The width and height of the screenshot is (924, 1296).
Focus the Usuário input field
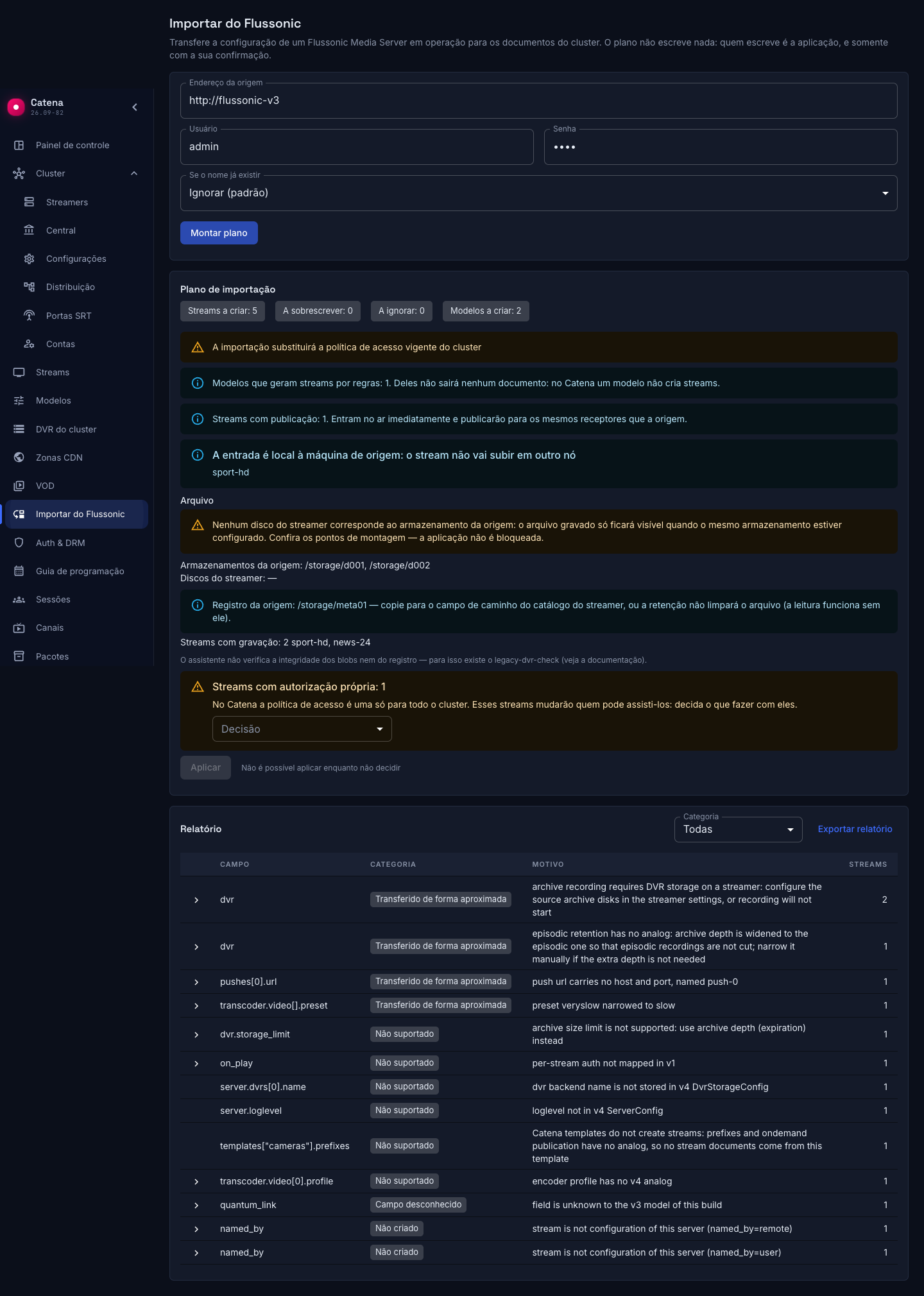(x=357, y=147)
